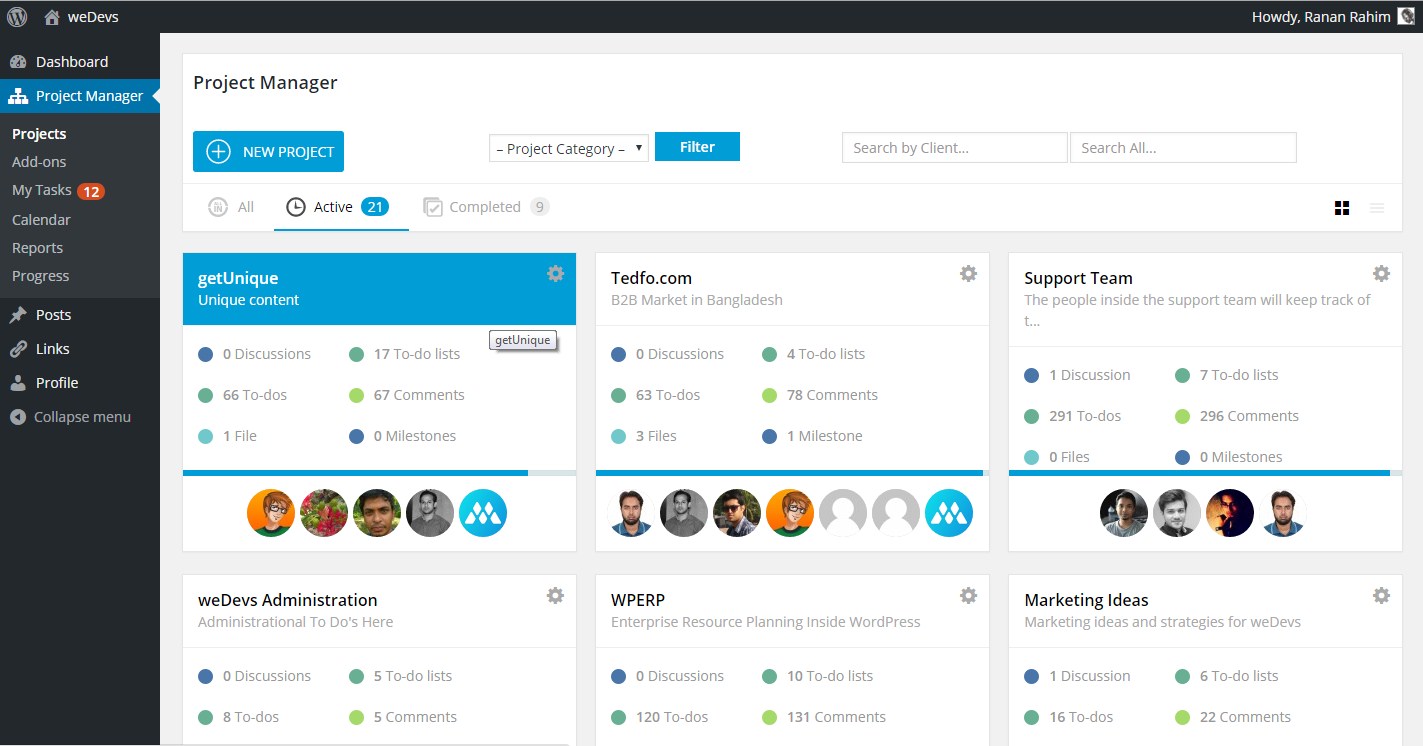1423x746 pixels.
Task: Open settings gear on getUnique card
Action: coord(555,274)
